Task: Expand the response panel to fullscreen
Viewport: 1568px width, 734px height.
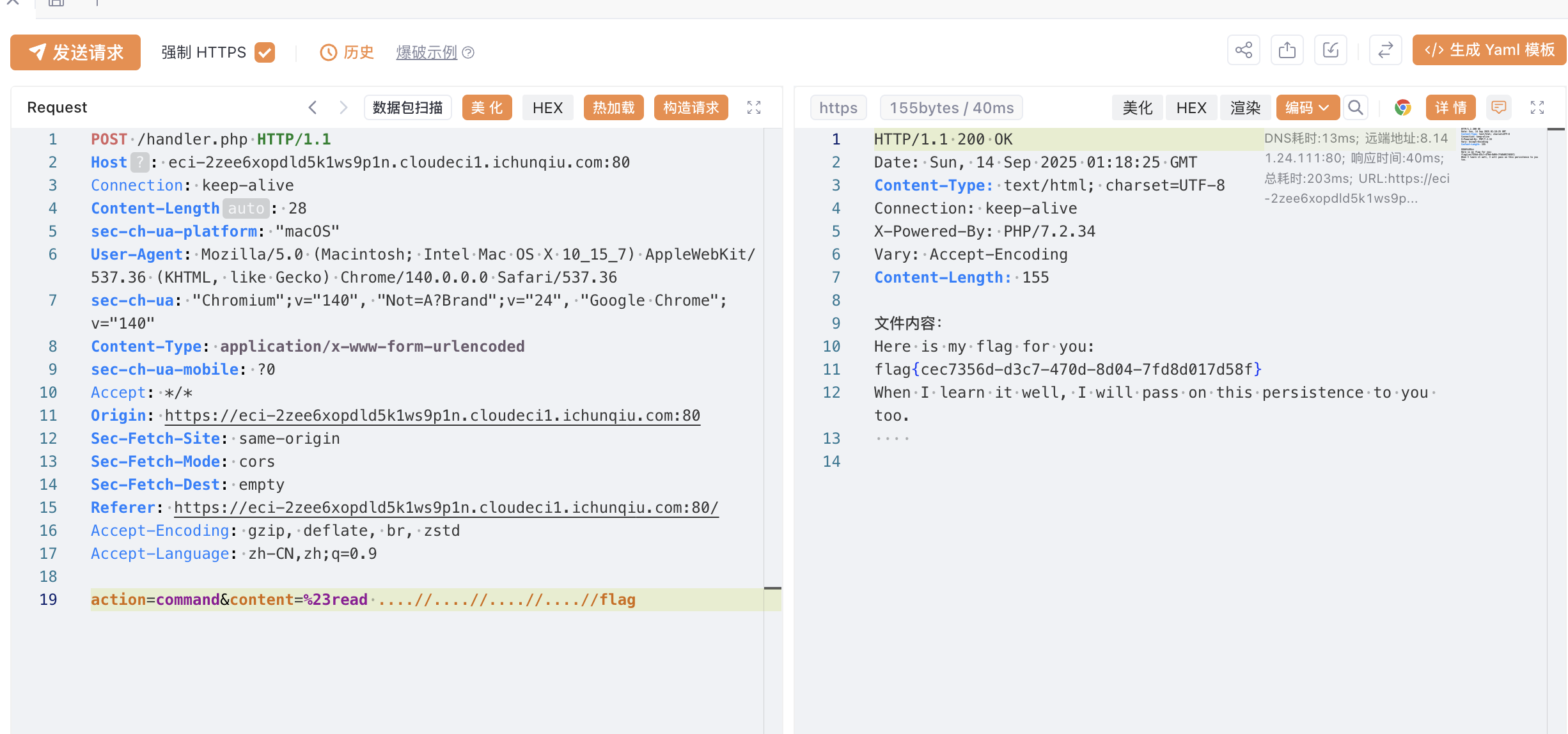Action: (1537, 107)
